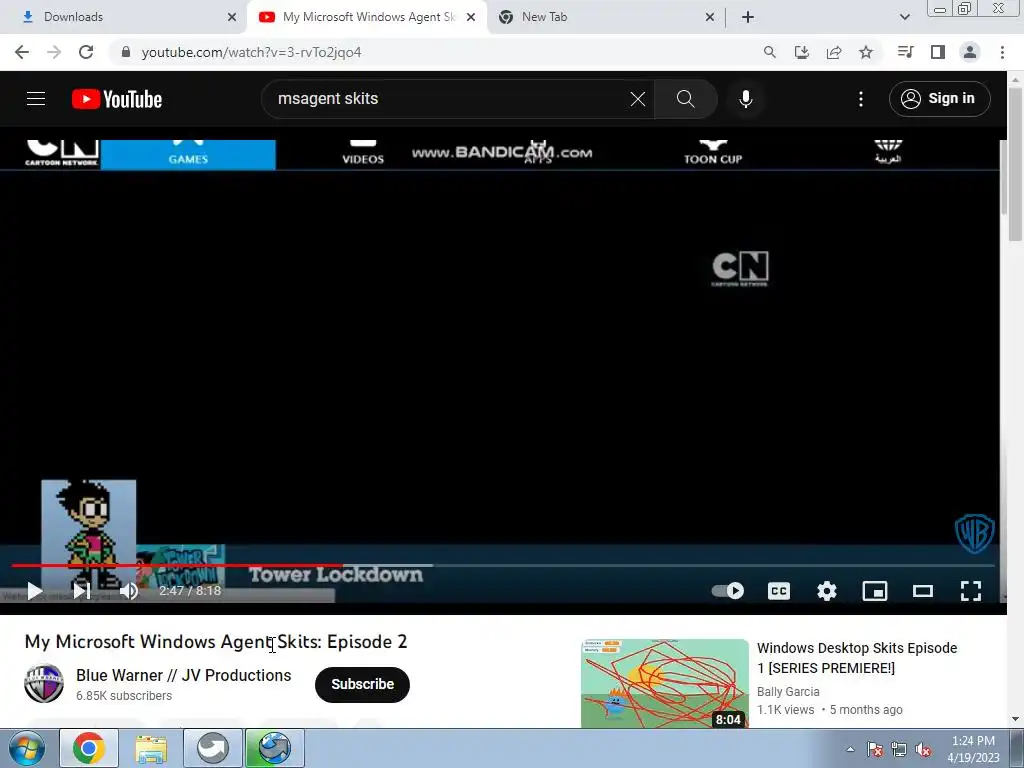Image resolution: width=1024 pixels, height=768 pixels.
Task: Click the Sign in button
Action: pyautogui.click(x=939, y=99)
